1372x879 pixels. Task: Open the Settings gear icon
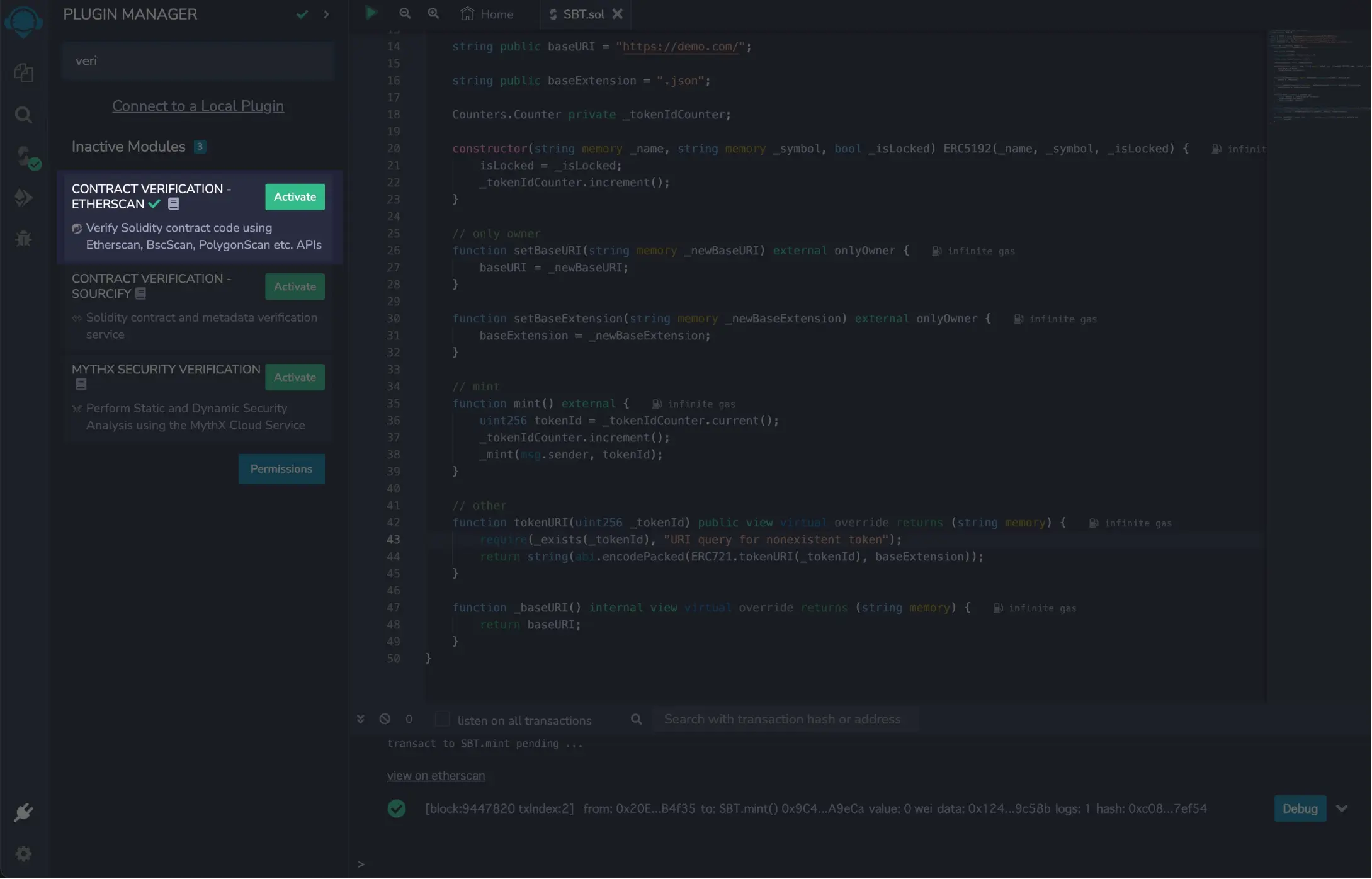point(23,854)
